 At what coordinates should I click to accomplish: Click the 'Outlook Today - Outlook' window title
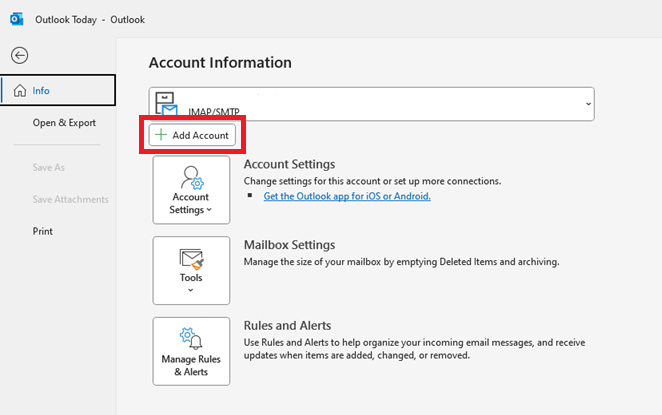90,19
